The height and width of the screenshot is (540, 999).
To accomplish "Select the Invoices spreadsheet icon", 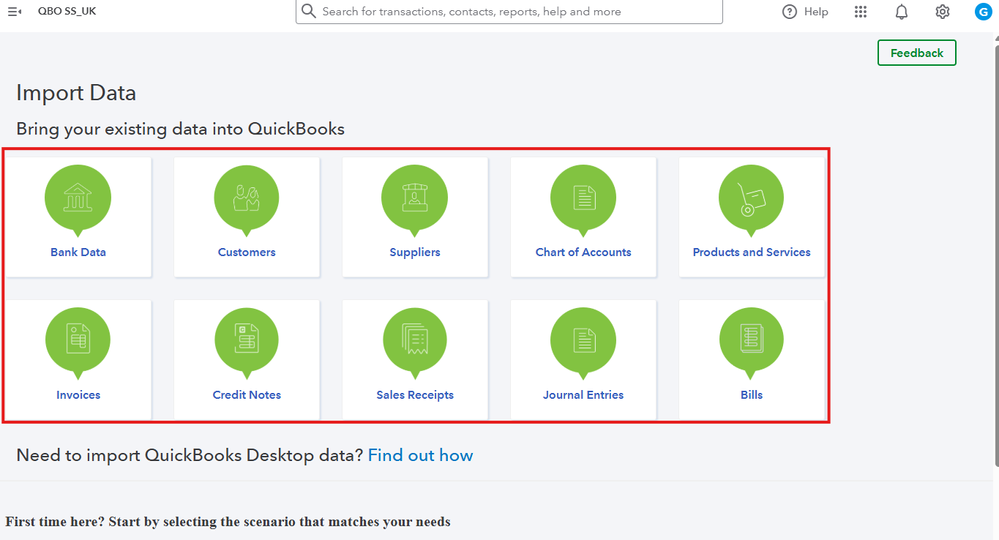I will [78, 340].
